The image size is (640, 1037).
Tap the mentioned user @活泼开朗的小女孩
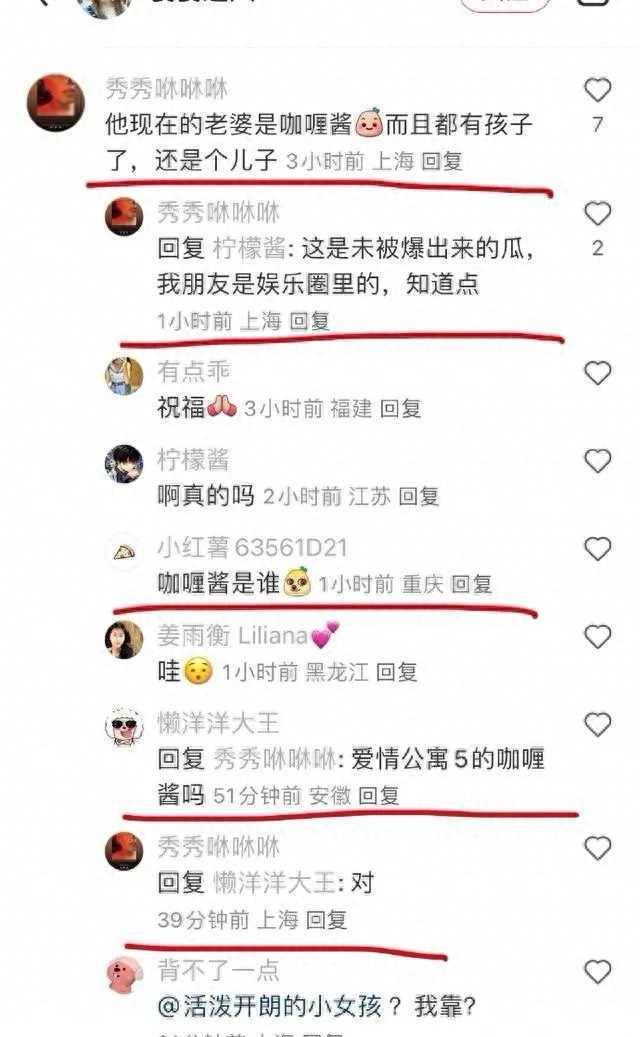pos(270,1007)
